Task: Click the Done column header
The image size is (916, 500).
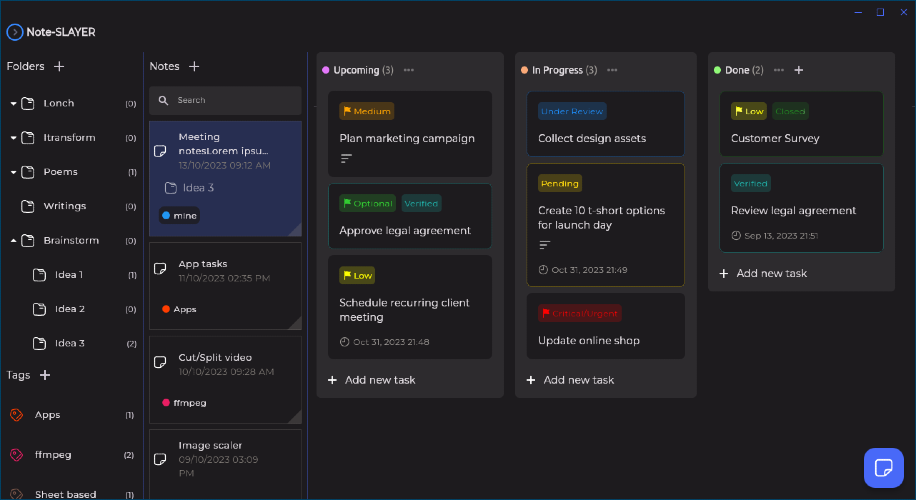Action: (738, 70)
